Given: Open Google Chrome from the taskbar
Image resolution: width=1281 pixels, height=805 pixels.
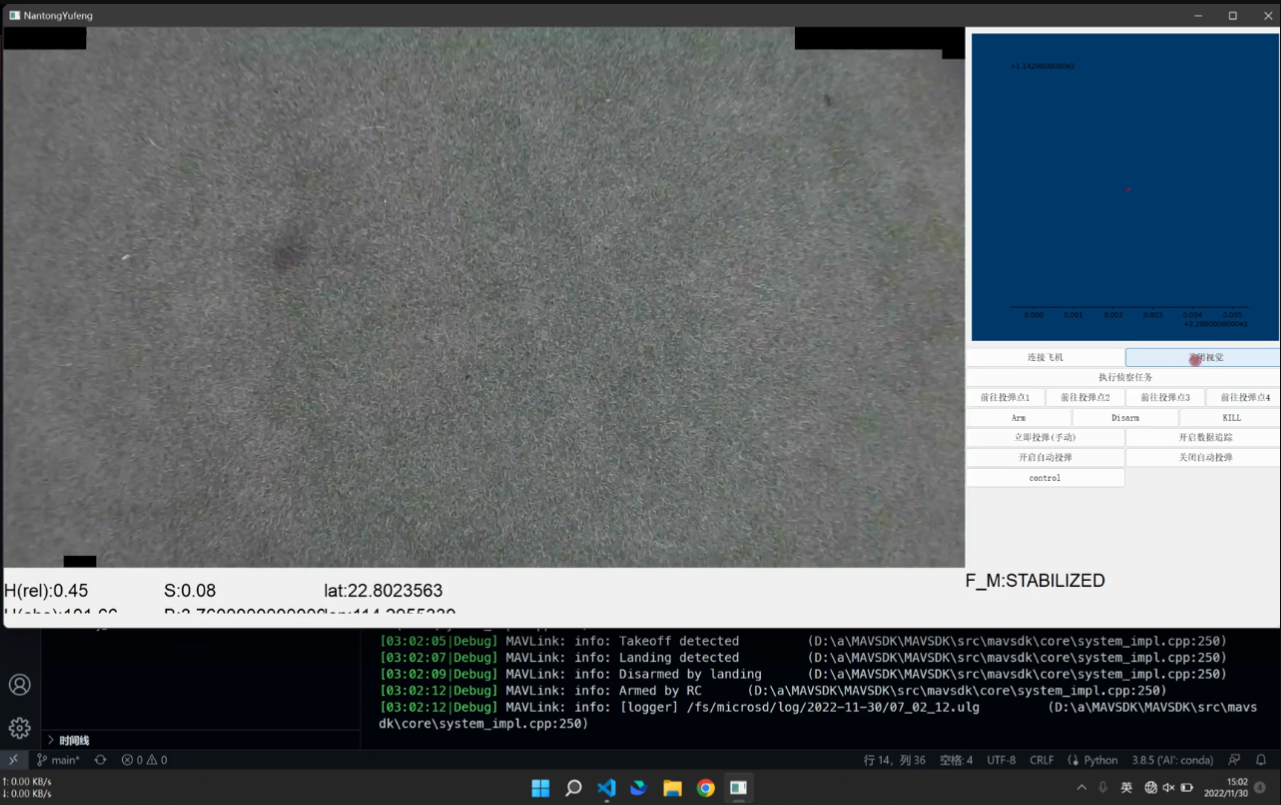Looking at the screenshot, I should pos(705,788).
